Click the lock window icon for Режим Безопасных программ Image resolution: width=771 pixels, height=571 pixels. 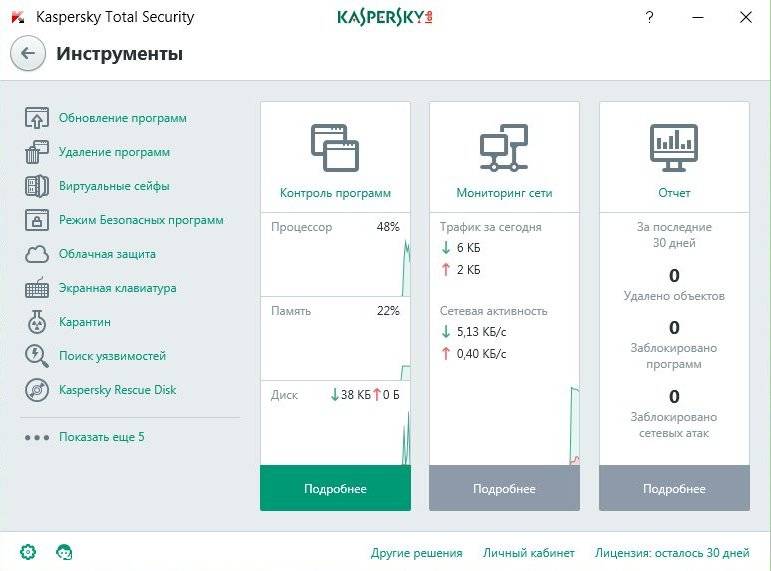click(x=37, y=220)
